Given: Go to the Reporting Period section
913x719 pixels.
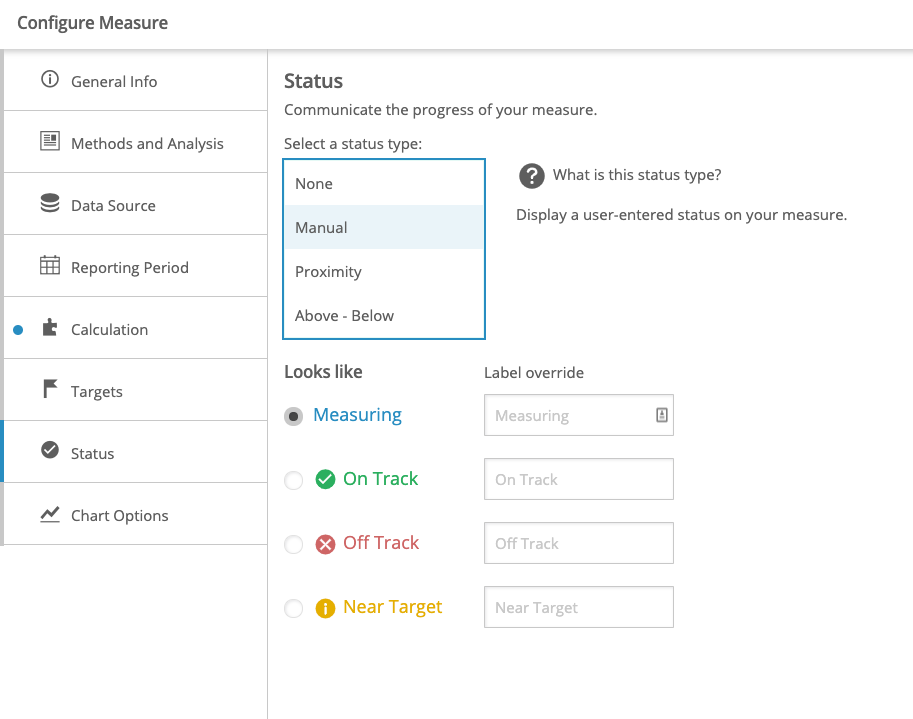Looking at the screenshot, I should tap(135, 265).
